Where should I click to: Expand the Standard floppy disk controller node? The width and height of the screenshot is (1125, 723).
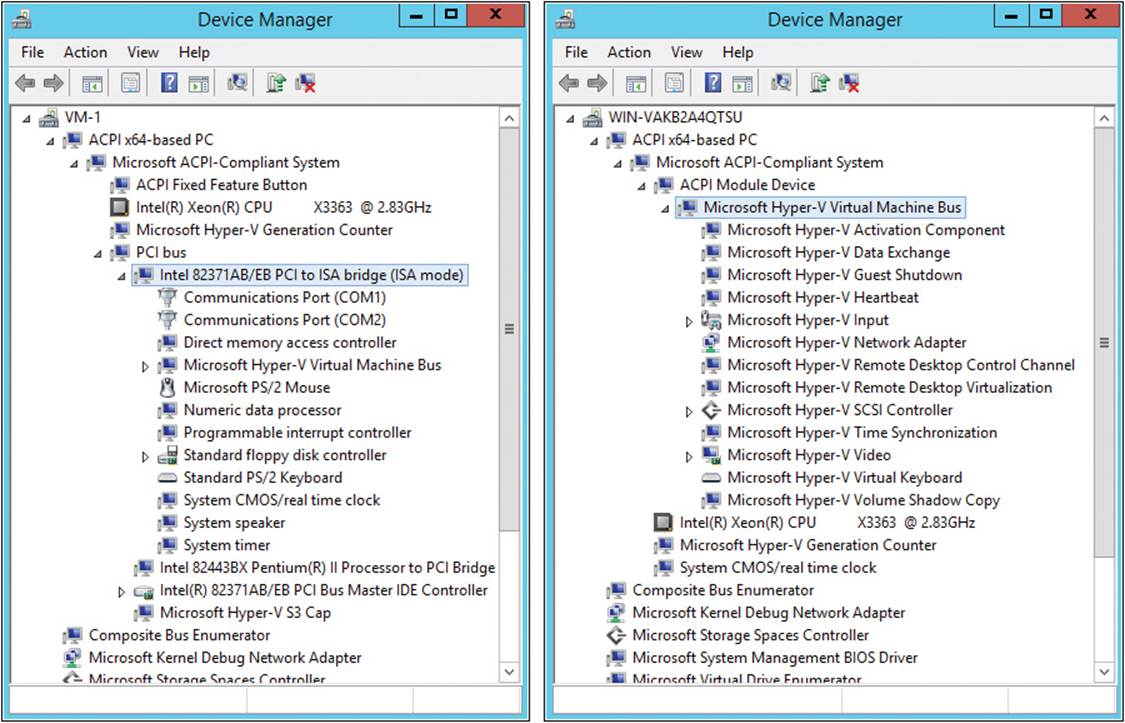(145, 457)
